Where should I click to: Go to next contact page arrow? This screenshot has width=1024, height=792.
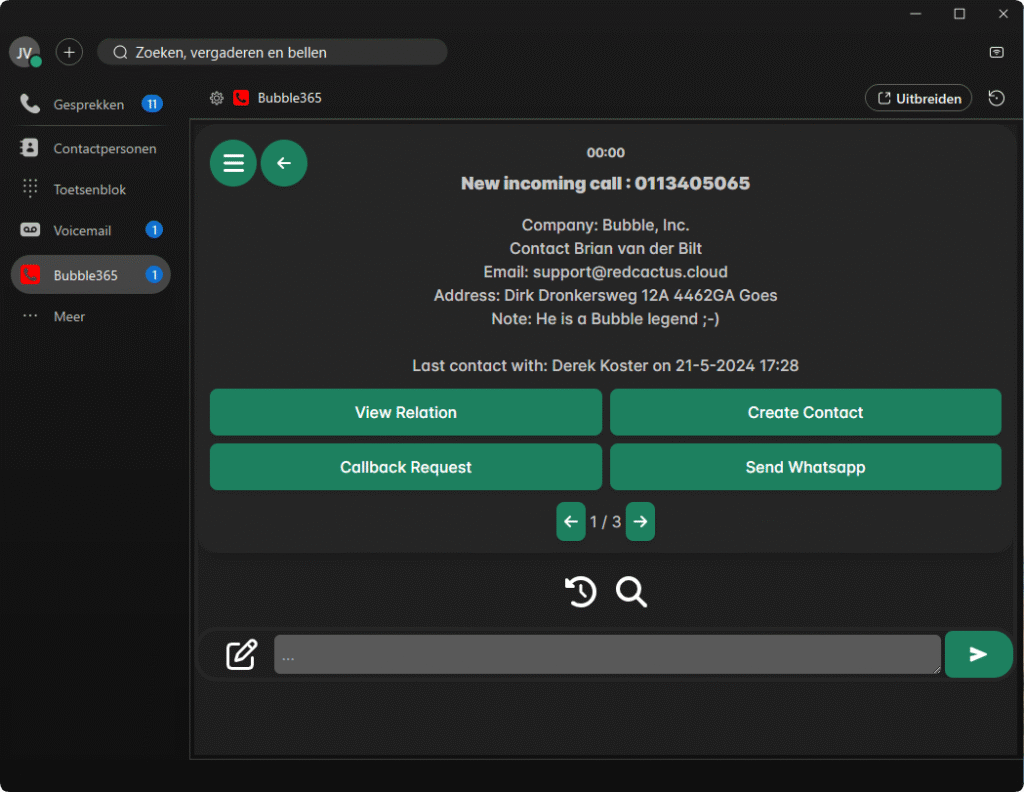tap(640, 521)
